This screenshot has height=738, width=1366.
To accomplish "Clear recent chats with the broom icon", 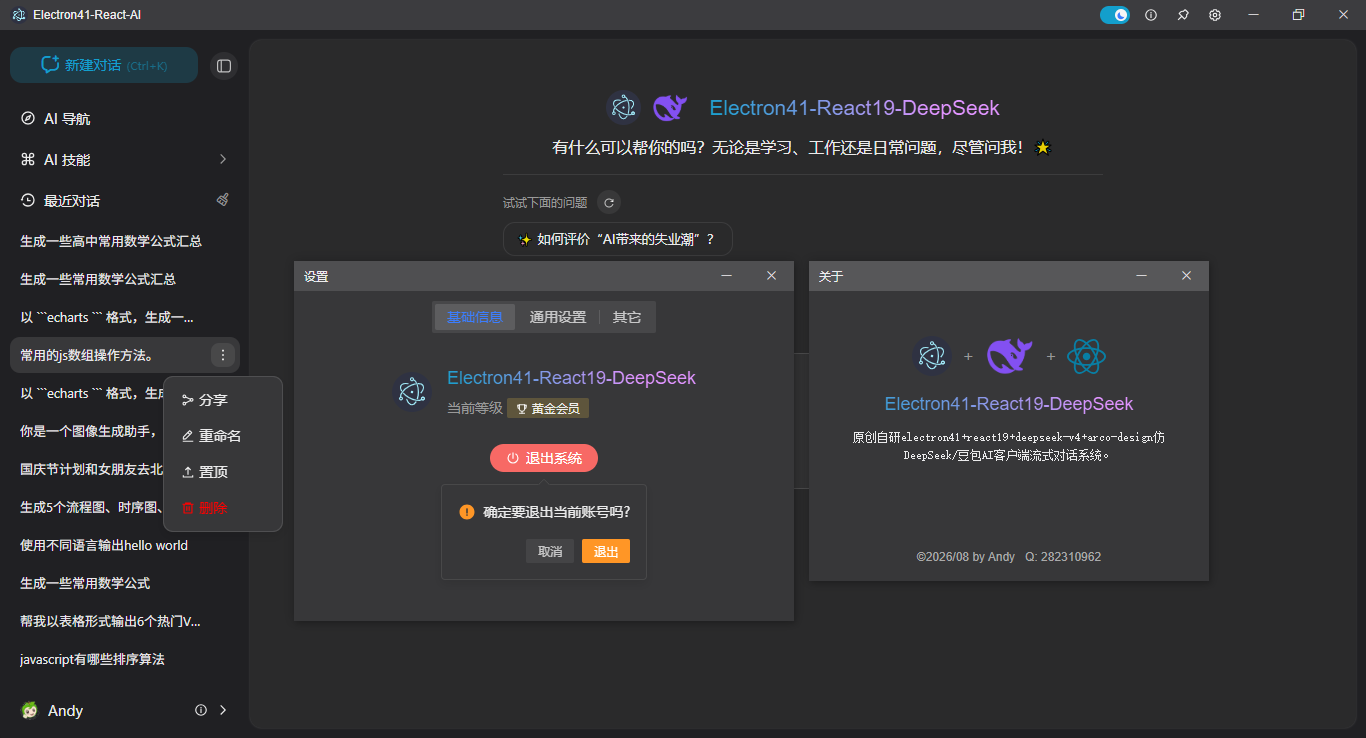I will (223, 200).
